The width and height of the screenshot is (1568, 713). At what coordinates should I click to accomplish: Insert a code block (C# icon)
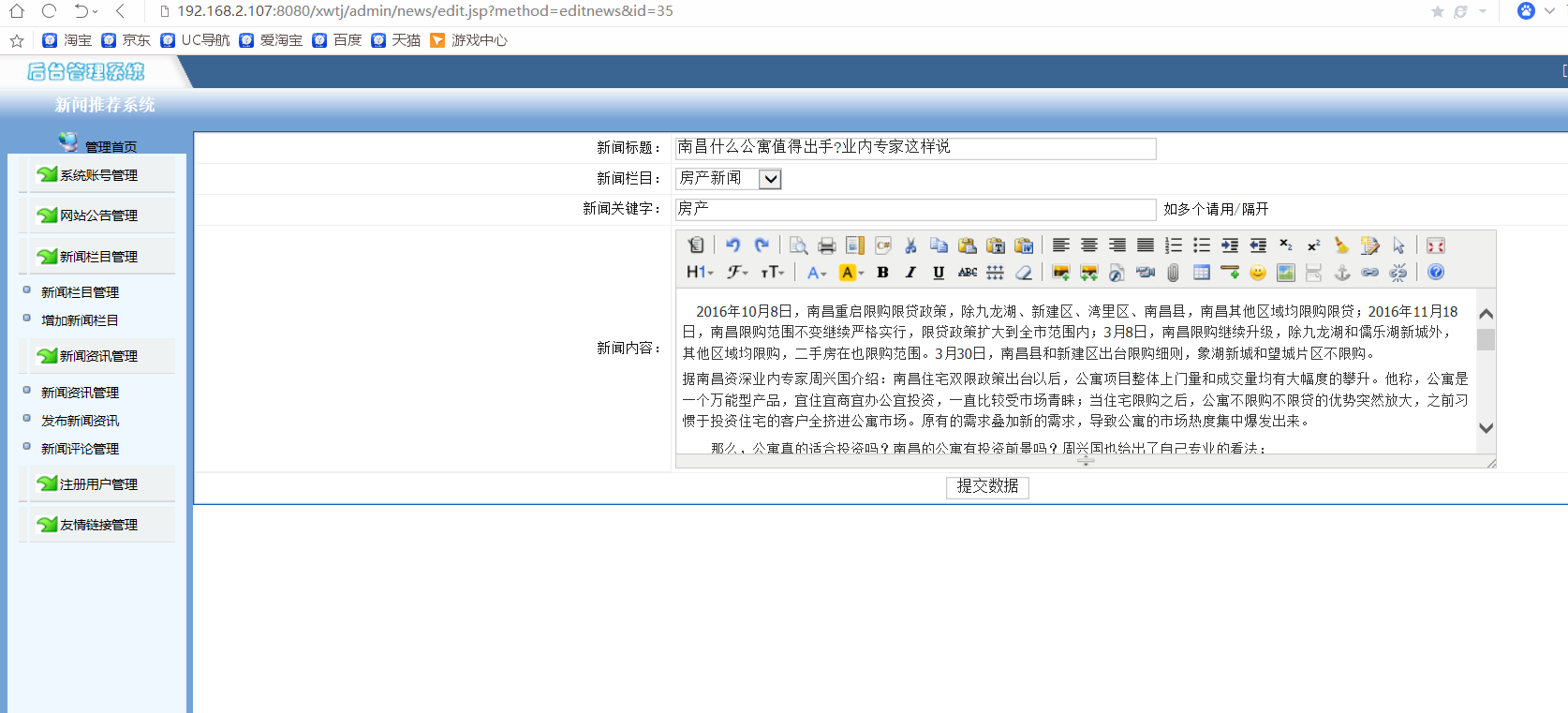(x=882, y=245)
